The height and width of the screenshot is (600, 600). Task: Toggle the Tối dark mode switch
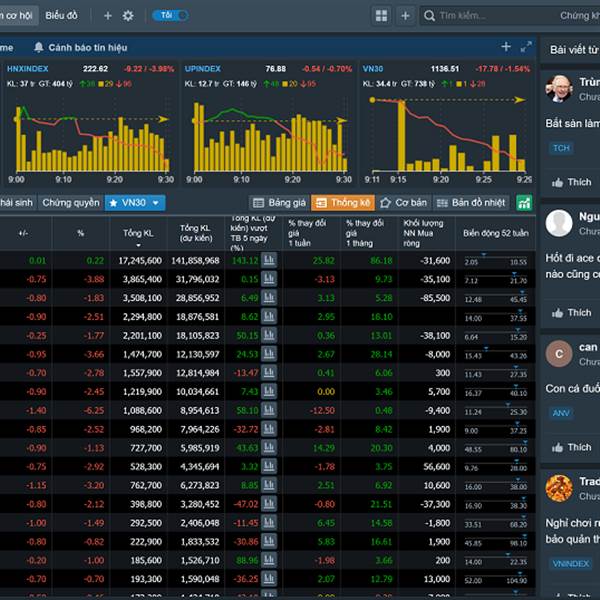[170, 15]
